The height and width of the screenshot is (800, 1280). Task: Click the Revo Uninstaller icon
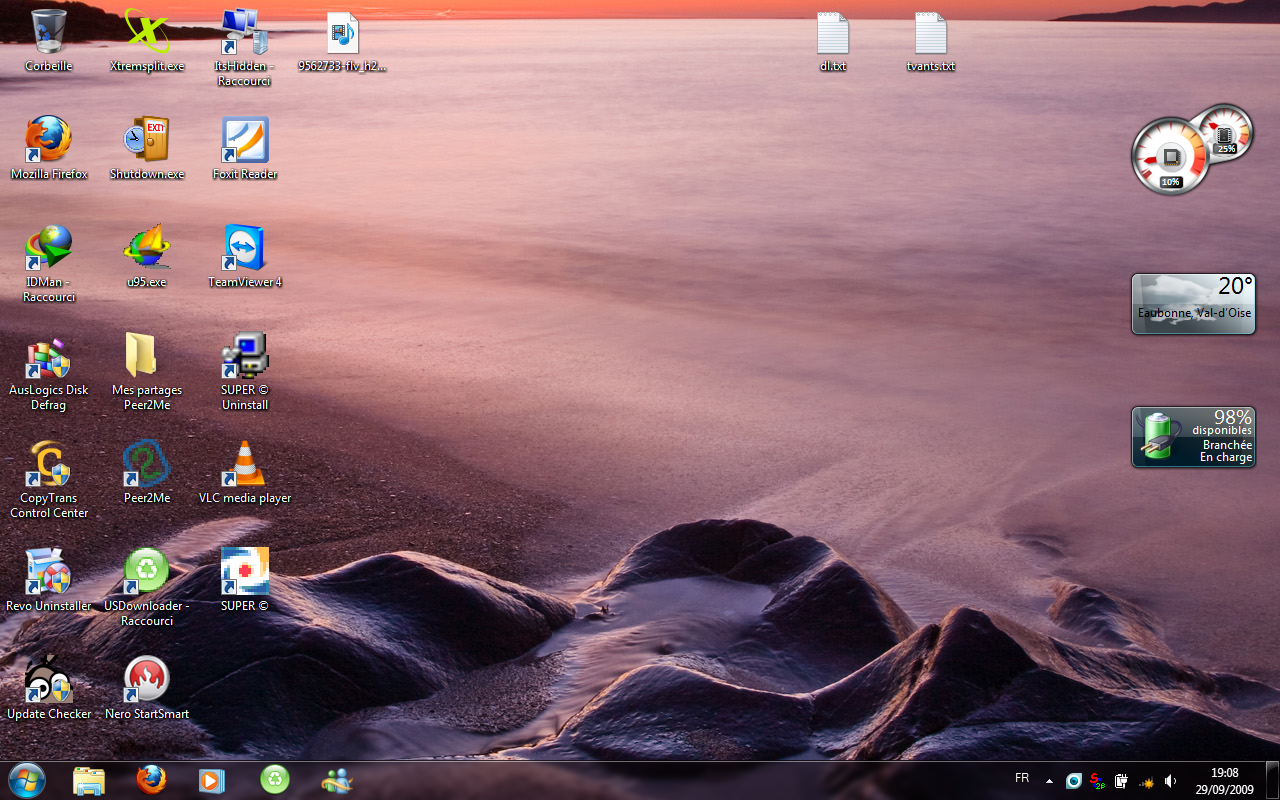pyautogui.click(x=48, y=572)
